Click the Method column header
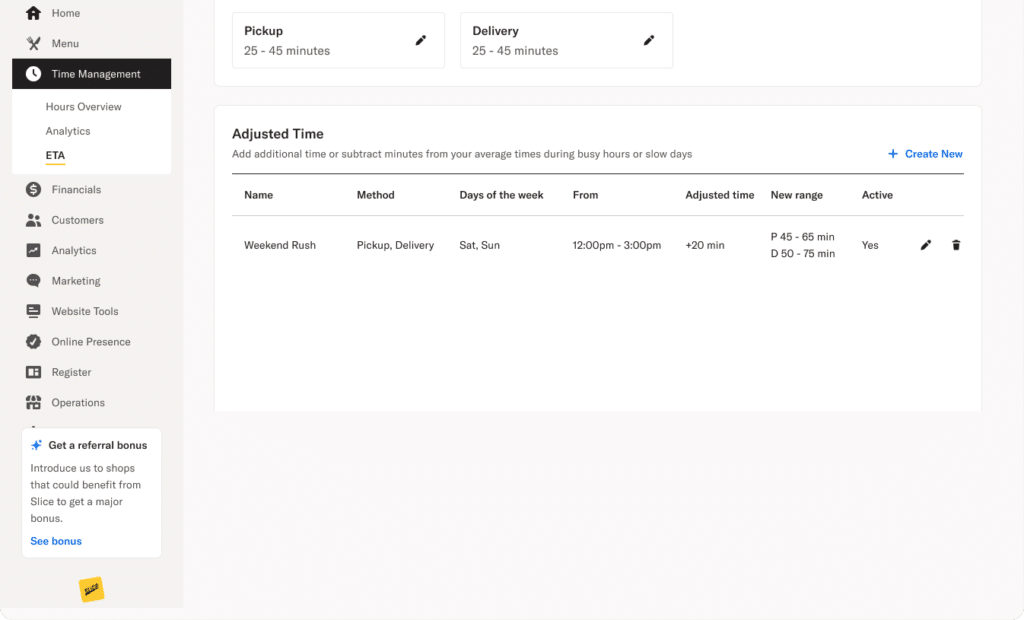 pyautogui.click(x=376, y=195)
